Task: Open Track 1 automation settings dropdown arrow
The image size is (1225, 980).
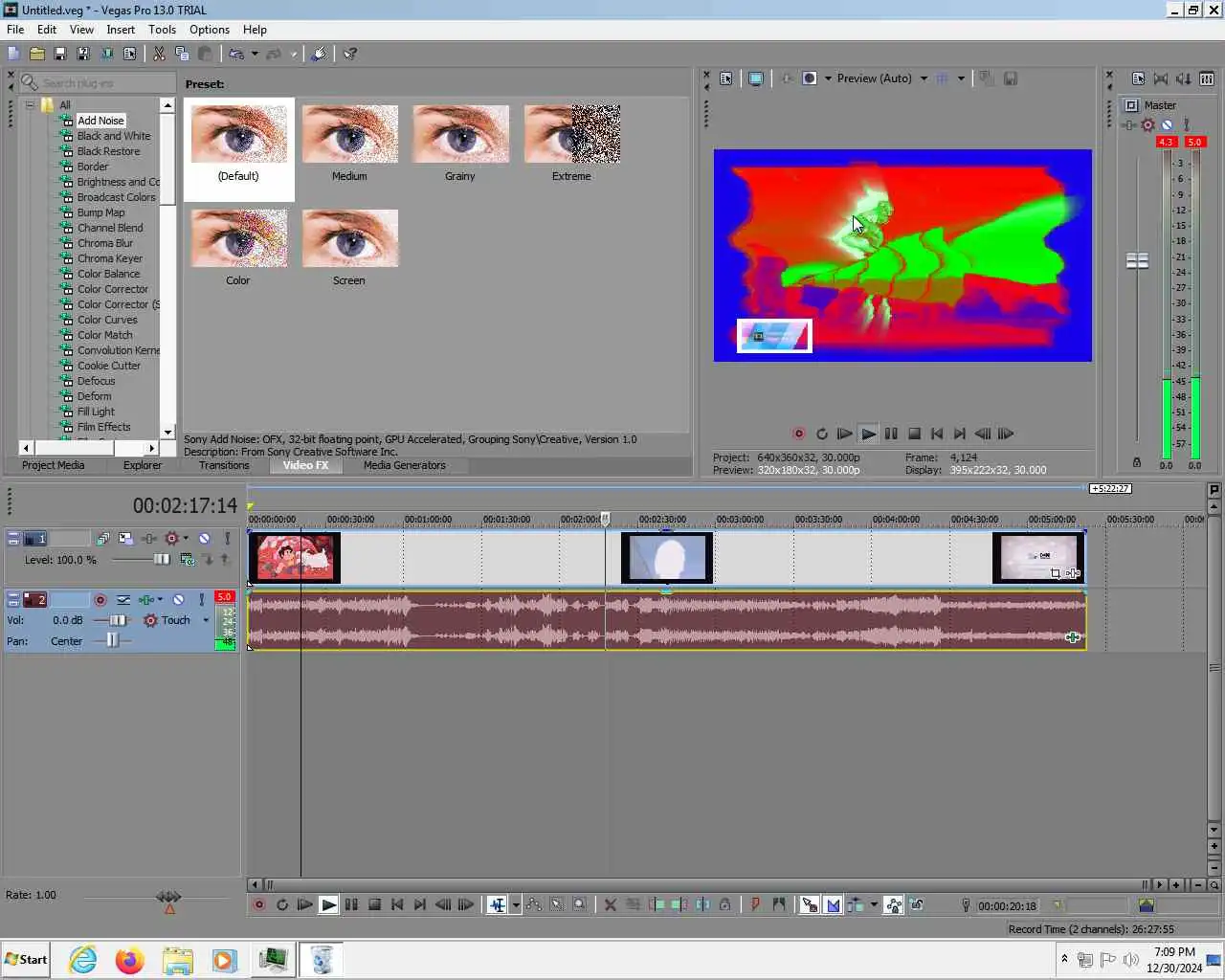Action: coord(185,539)
